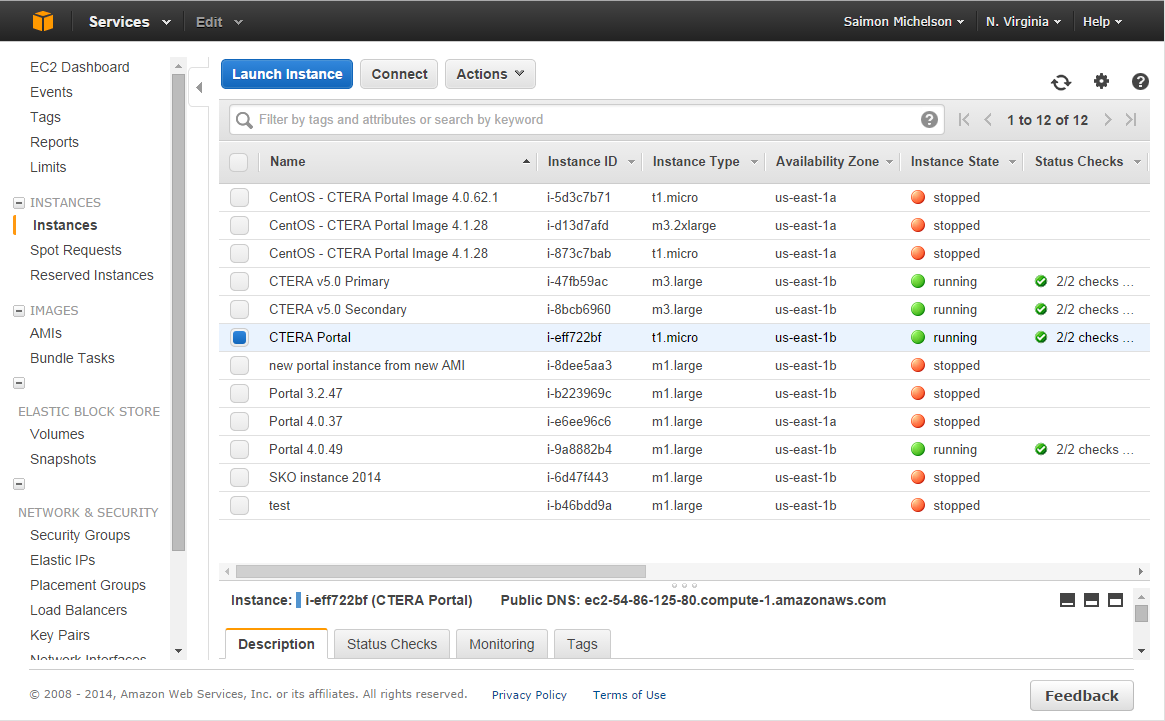Open the Saimon Michelson account menu
The image size is (1165, 721).
(903, 22)
